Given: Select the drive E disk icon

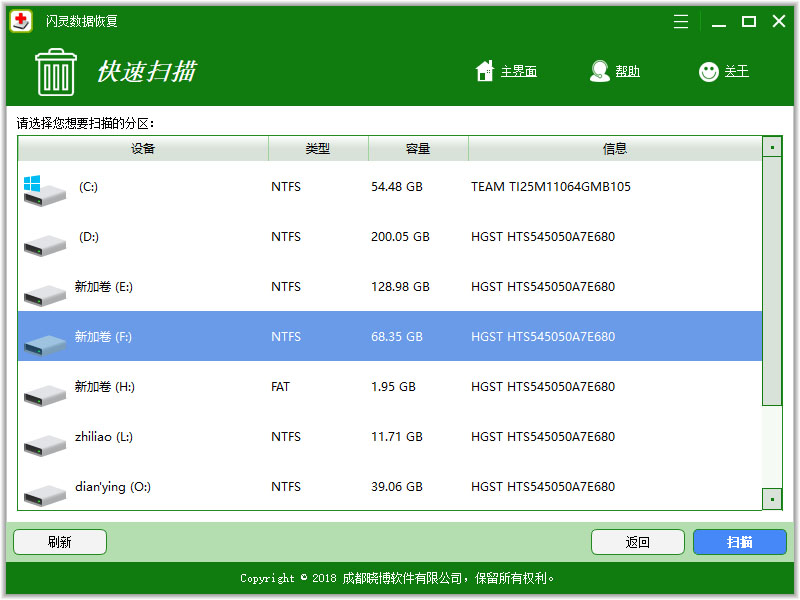Looking at the screenshot, I should click(x=45, y=295).
